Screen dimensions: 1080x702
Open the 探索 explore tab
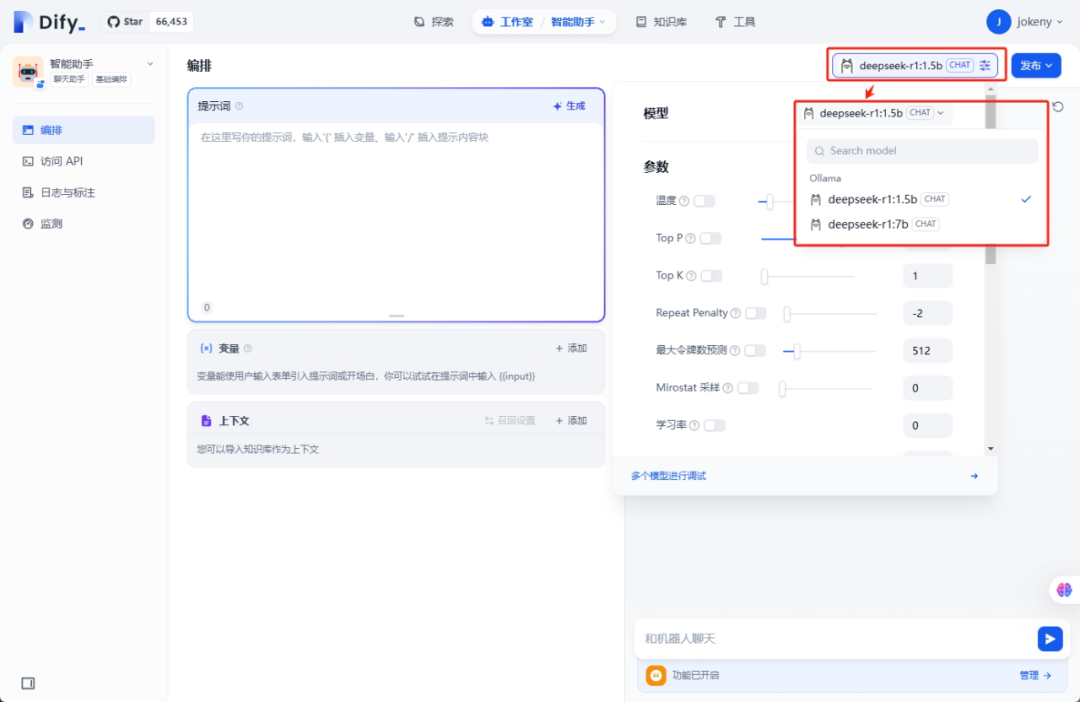tap(434, 22)
